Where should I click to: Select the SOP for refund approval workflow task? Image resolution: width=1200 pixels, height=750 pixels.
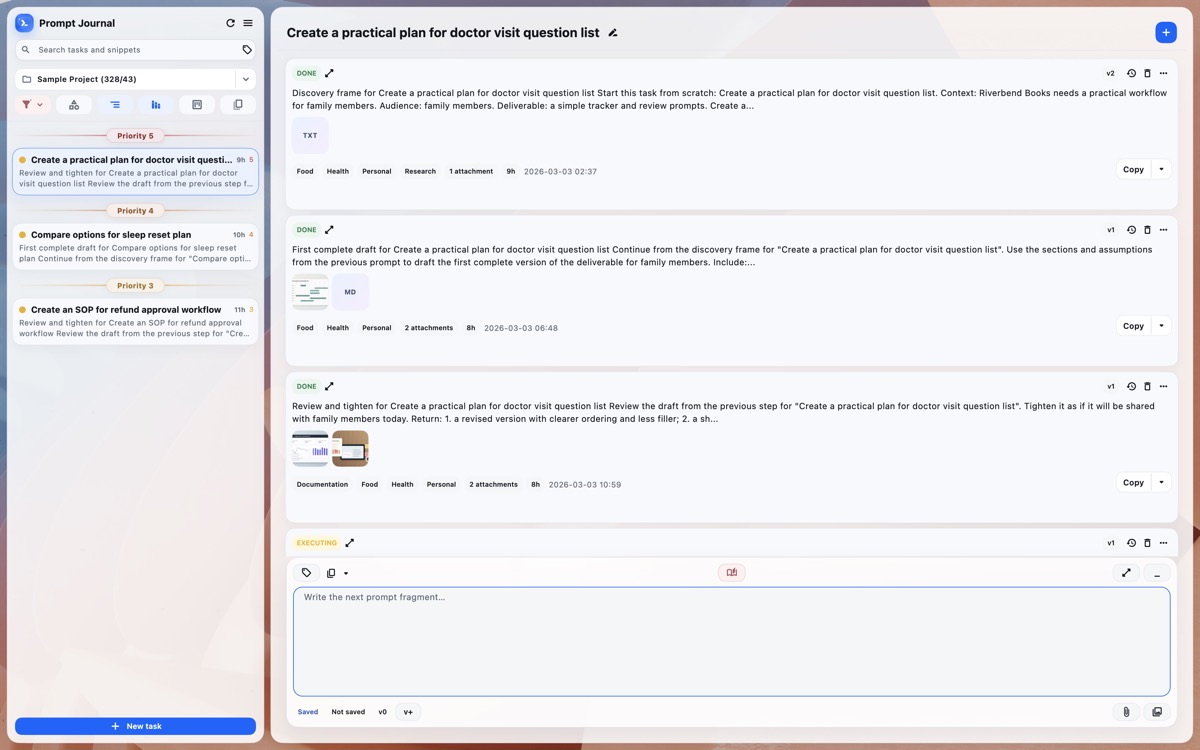tap(135, 322)
